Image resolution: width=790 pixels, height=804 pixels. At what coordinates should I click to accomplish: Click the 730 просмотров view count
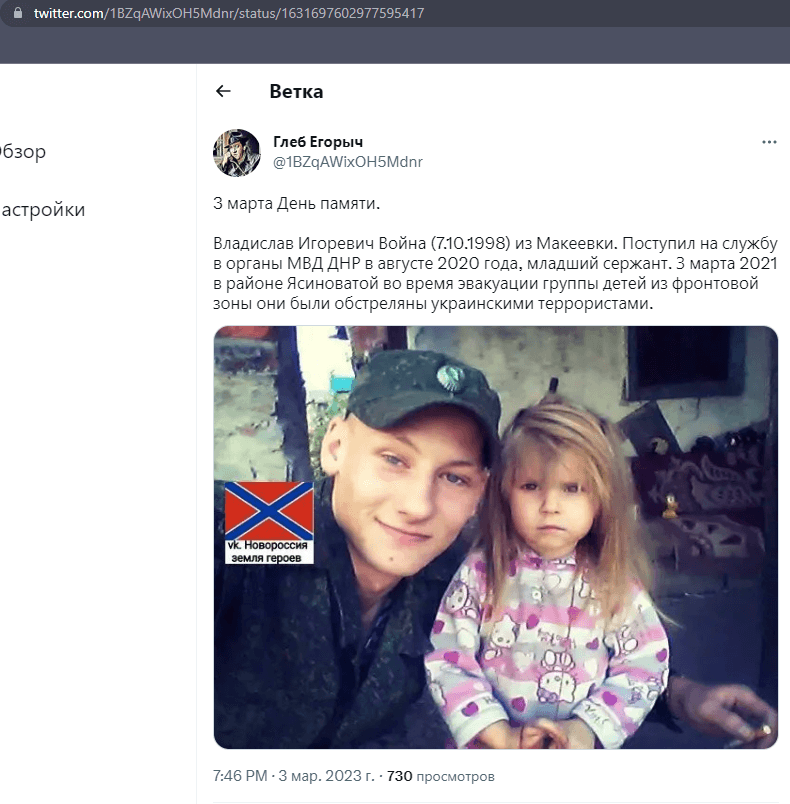click(x=440, y=776)
